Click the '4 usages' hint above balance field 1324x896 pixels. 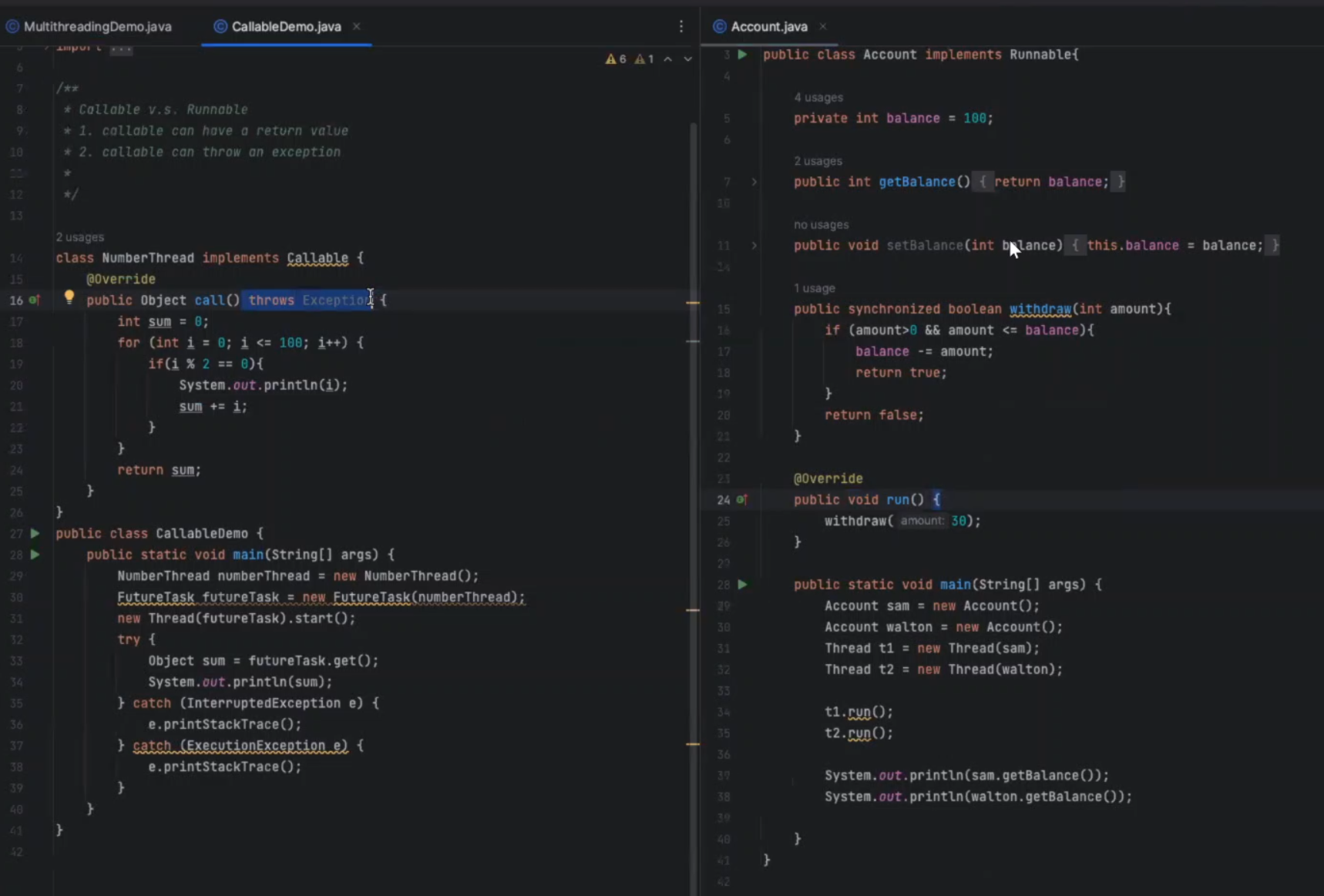click(x=818, y=98)
